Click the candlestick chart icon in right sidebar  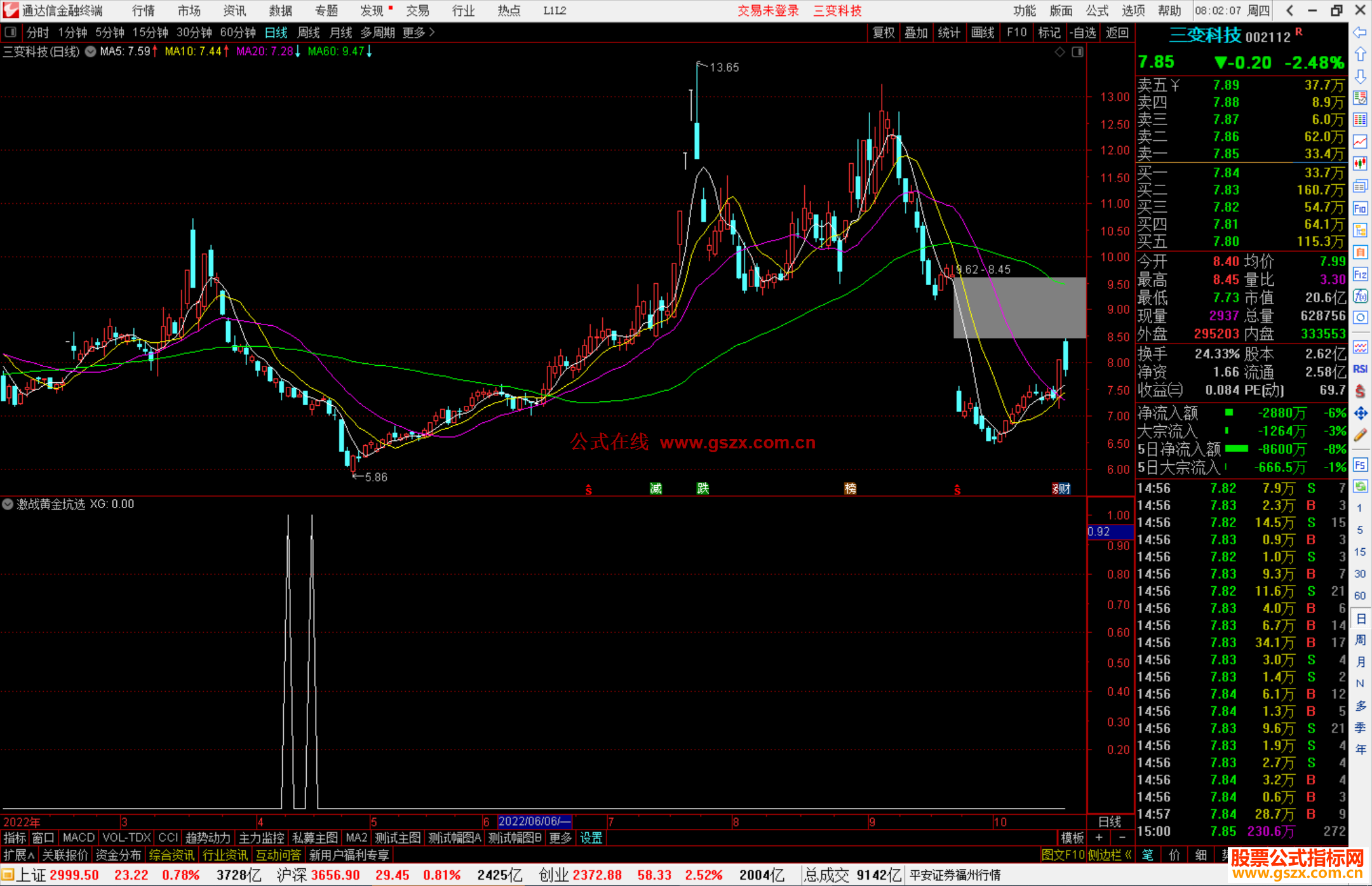[x=1360, y=164]
